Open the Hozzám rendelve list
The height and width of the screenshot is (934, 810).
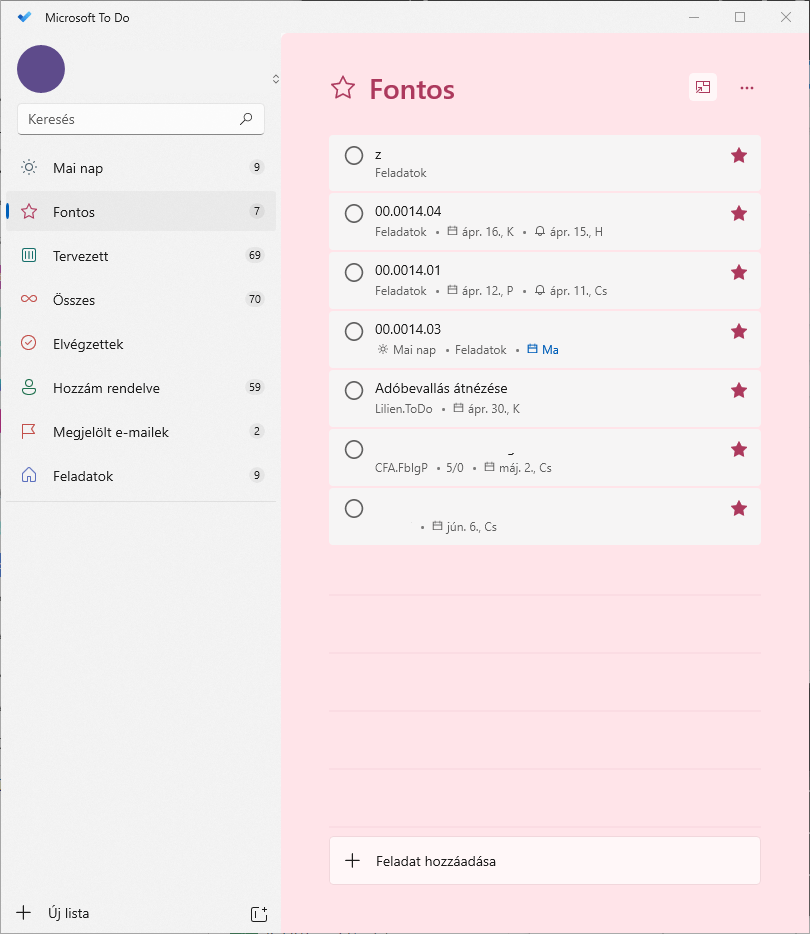pos(106,388)
